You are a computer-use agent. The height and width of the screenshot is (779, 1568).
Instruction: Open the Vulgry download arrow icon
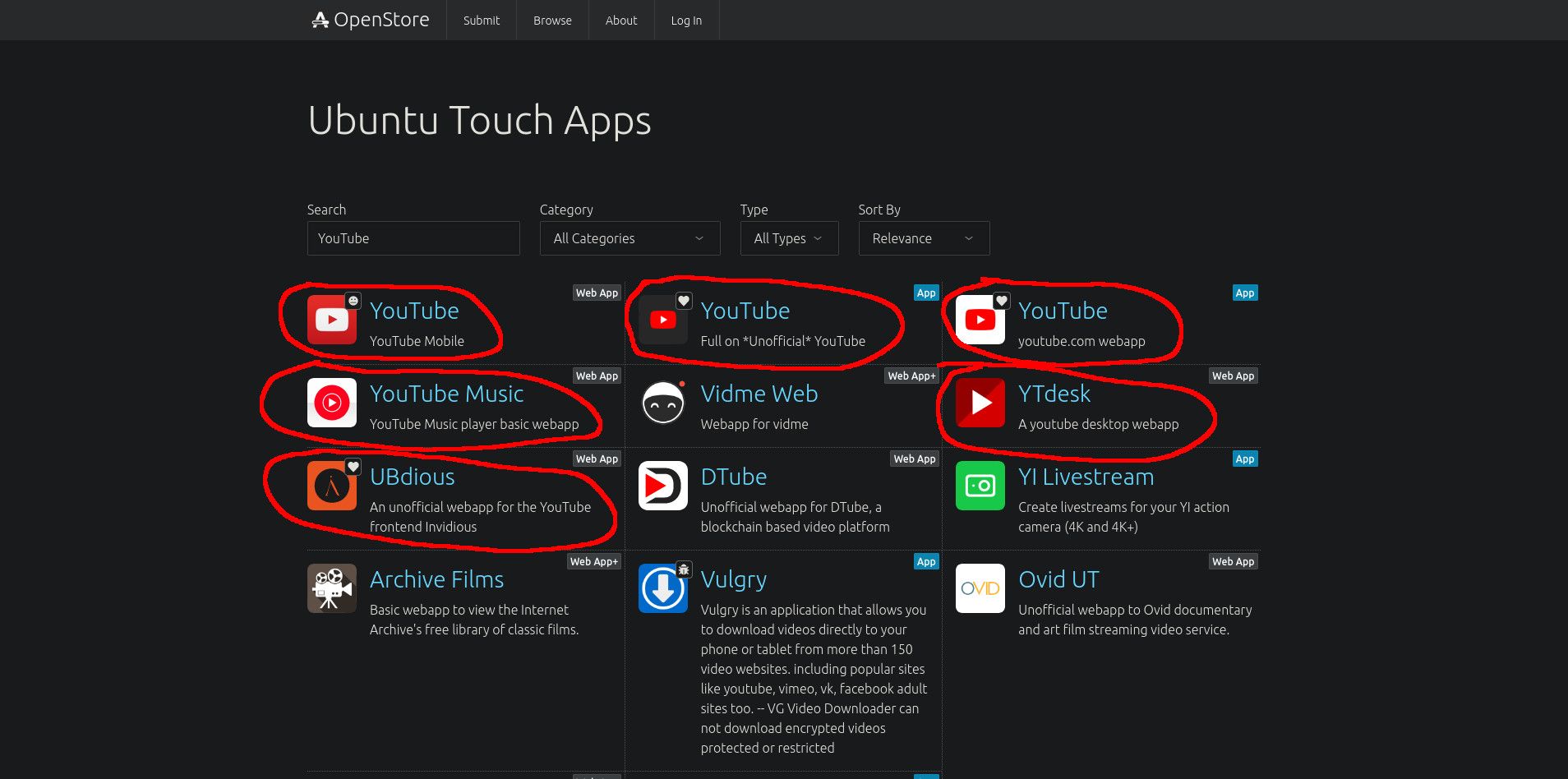pos(663,588)
